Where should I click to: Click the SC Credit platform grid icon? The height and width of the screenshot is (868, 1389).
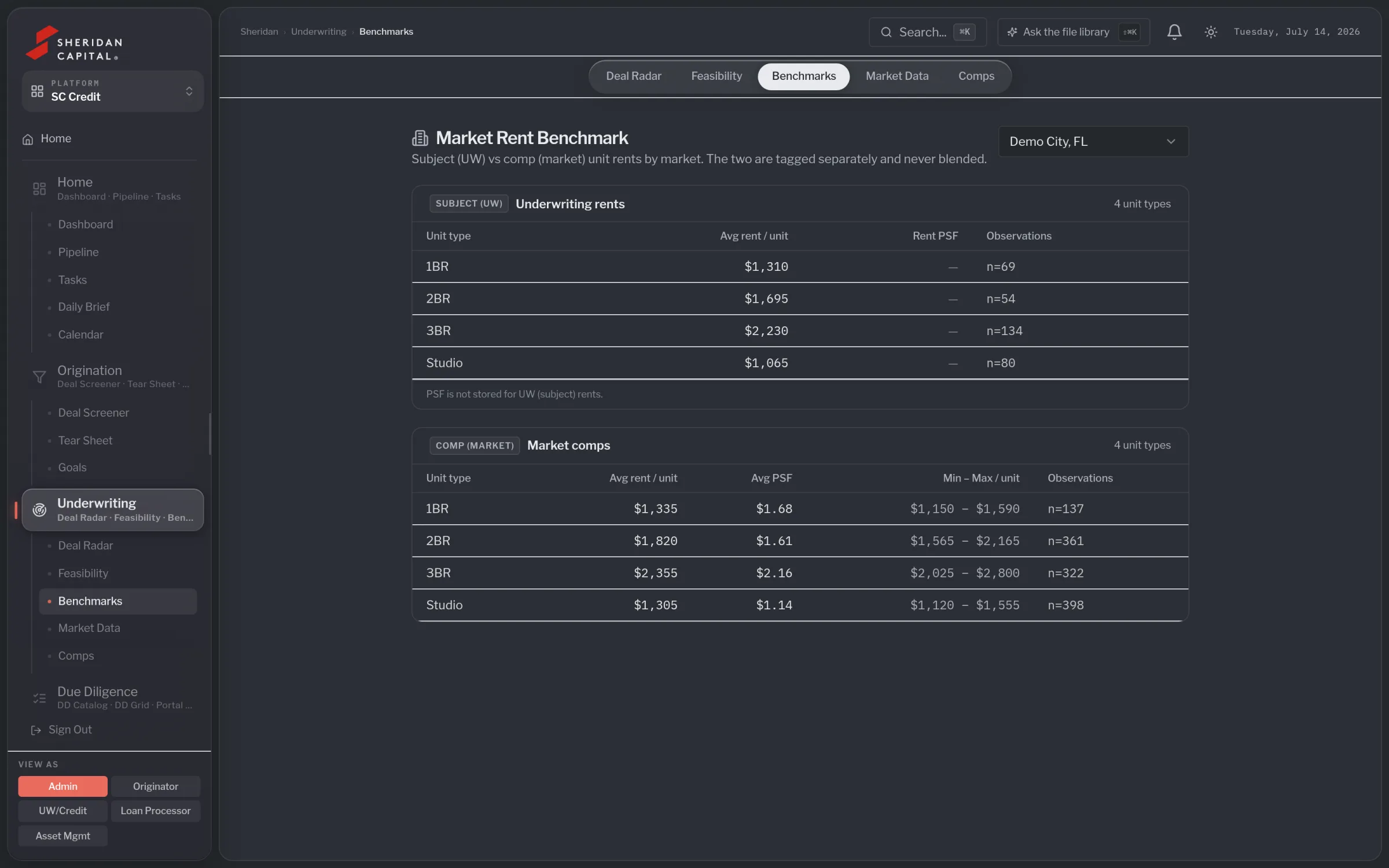pos(37,91)
